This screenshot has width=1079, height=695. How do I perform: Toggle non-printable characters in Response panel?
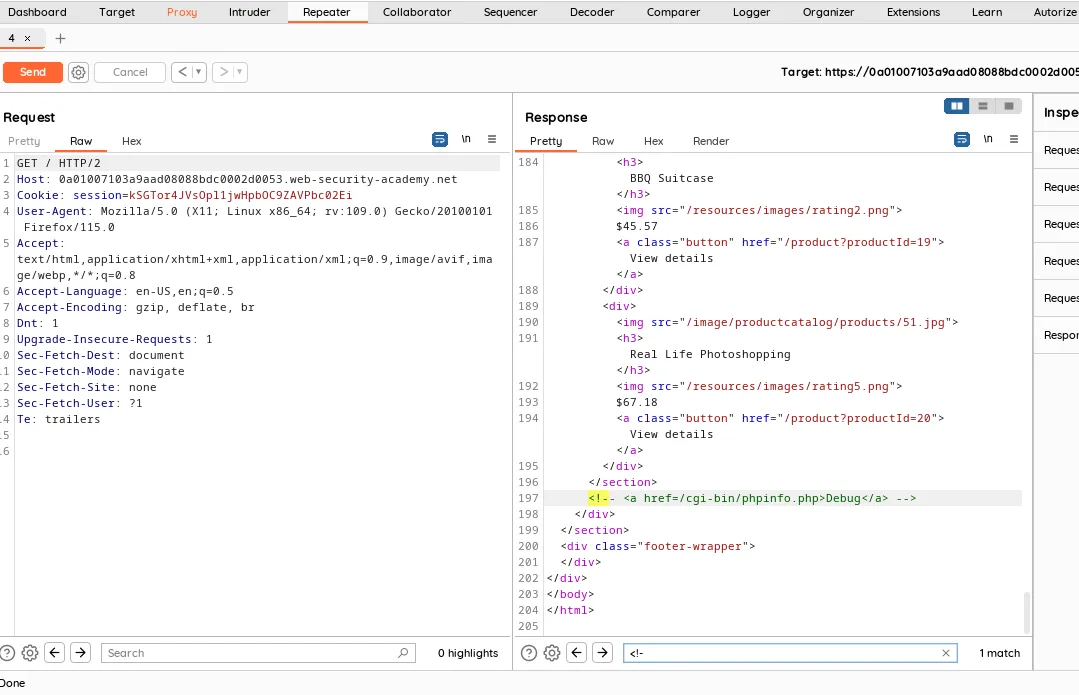pos(987,139)
